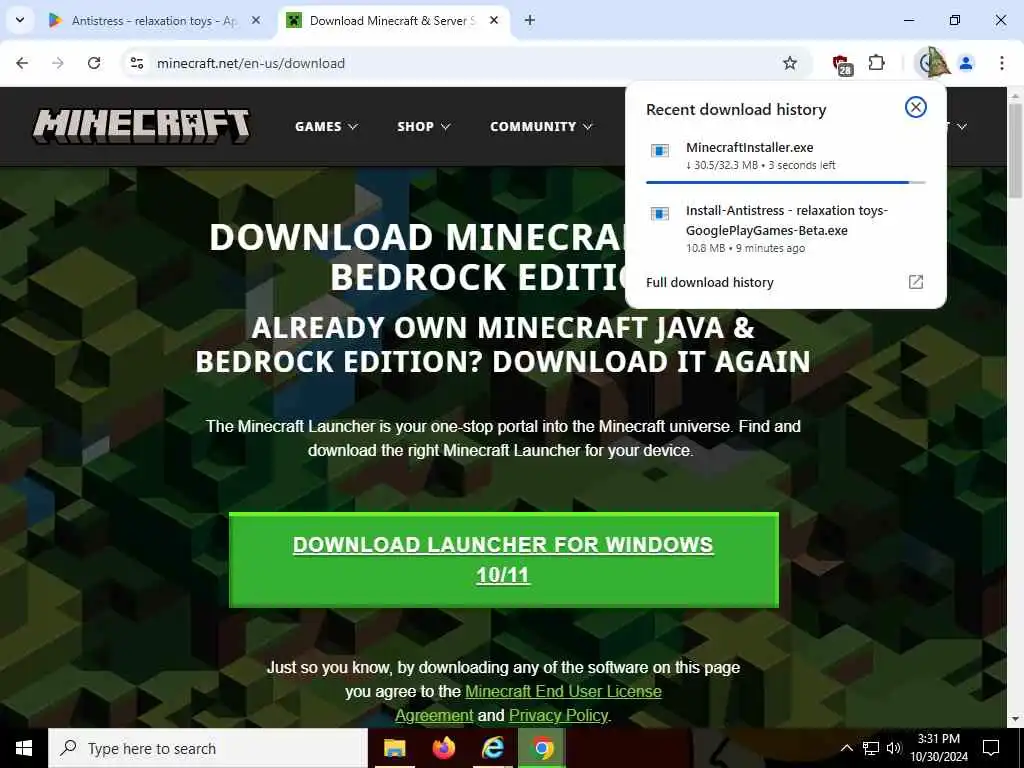Click MinecraftInstaller.exe file icon

660,151
